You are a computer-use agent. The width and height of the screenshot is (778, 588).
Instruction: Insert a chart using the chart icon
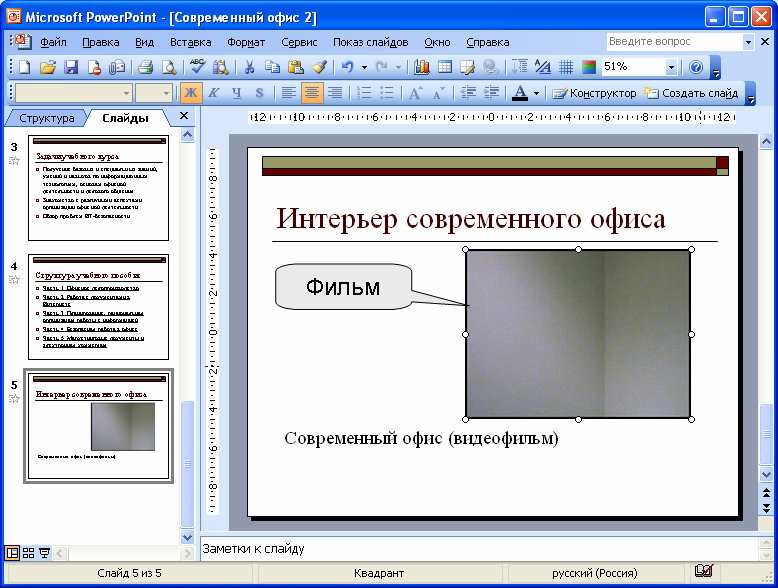coord(421,67)
